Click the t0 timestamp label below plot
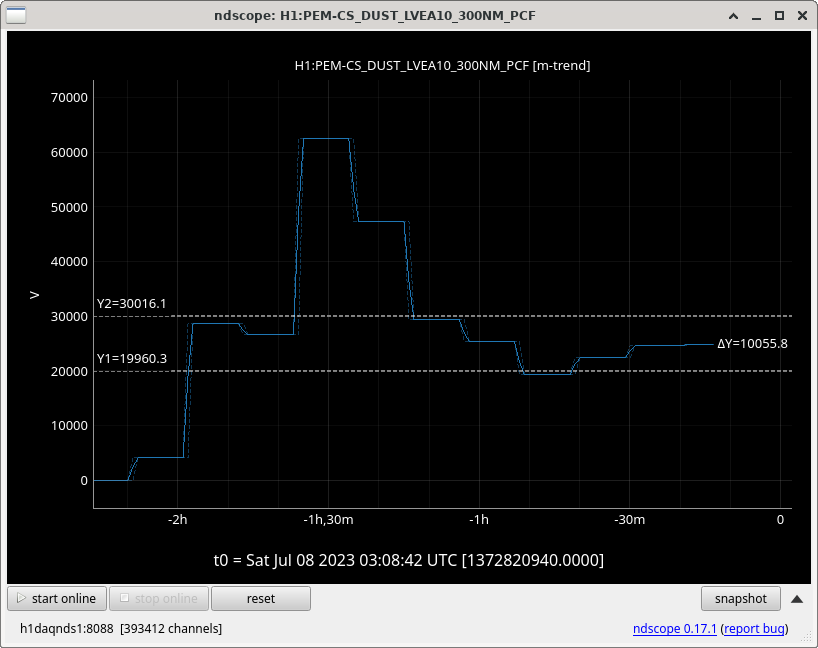Image resolution: width=818 pixels, height=648 pixels. coord(408,559)
